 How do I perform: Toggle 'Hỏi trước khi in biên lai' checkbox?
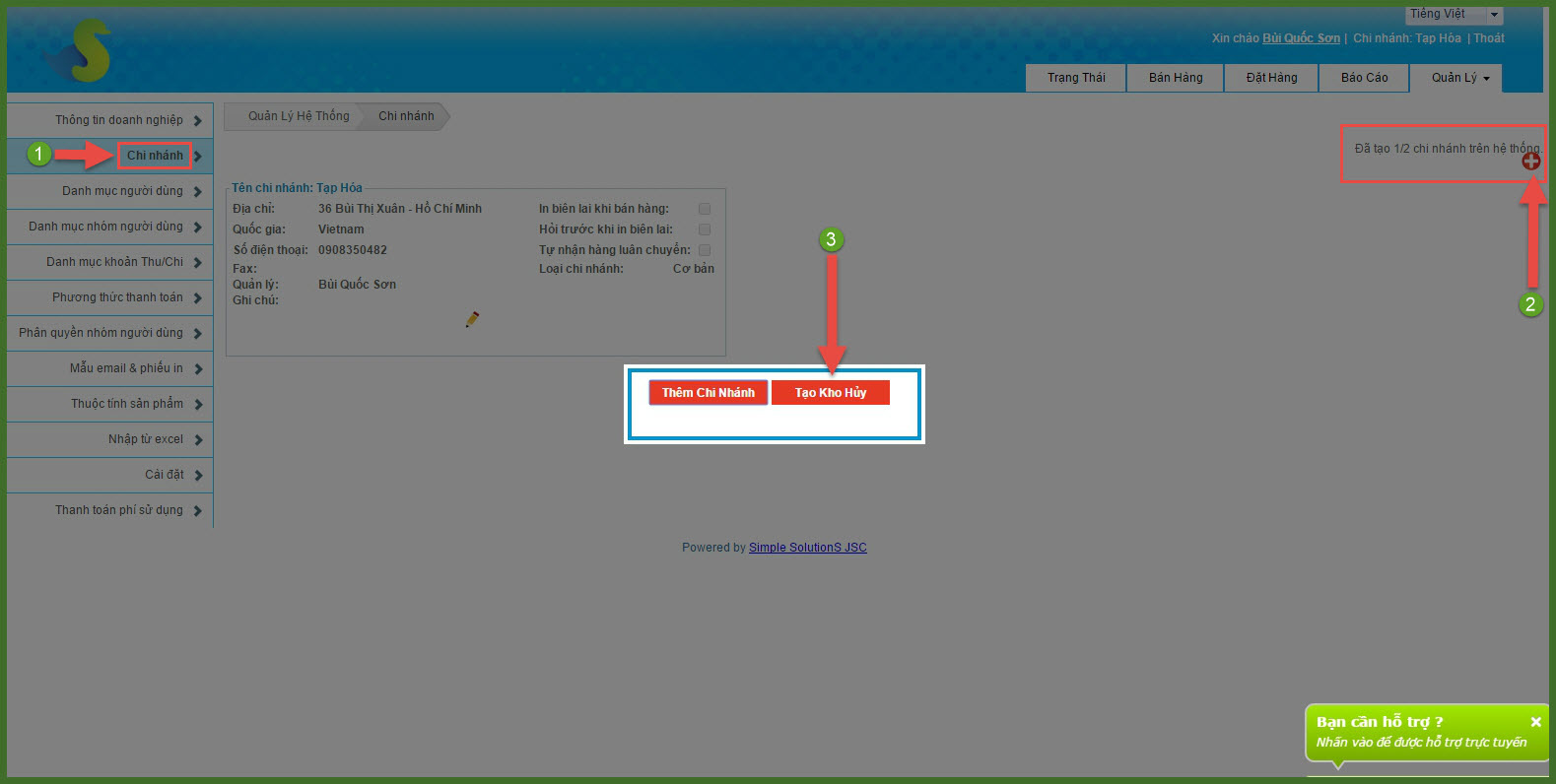[x=705, y=229]
